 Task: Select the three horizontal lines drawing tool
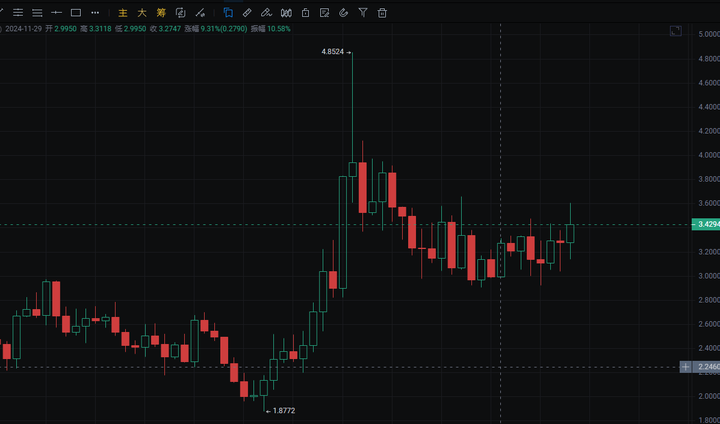coord(37,13)
